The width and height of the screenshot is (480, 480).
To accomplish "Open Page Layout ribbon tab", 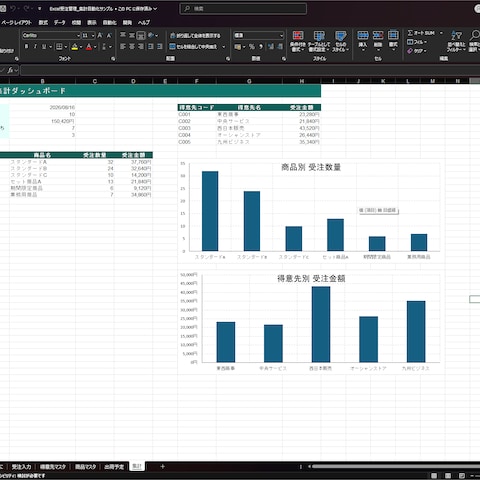I will tap(16, 23).
